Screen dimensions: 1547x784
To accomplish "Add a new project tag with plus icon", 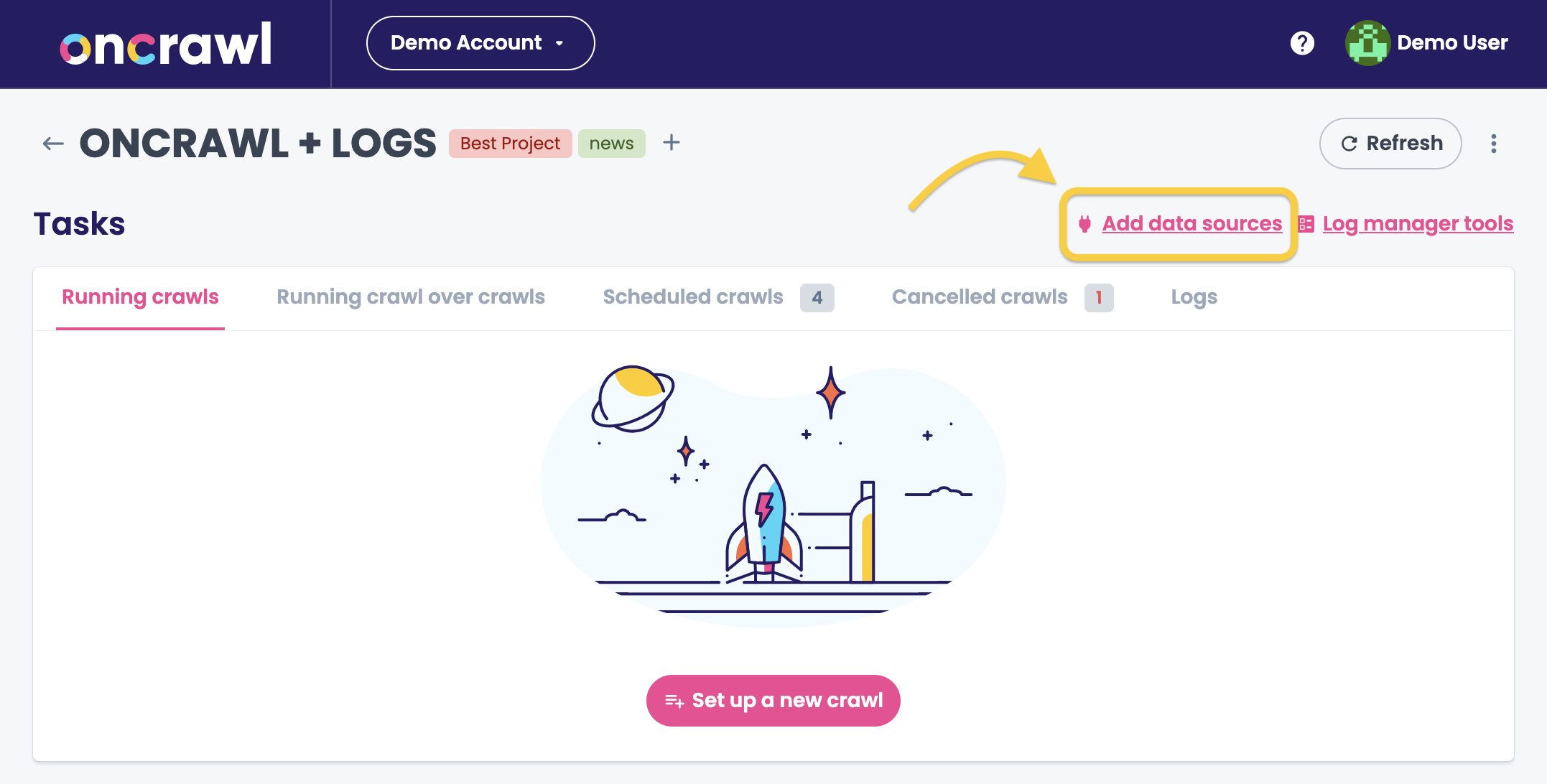I will 672,143.
